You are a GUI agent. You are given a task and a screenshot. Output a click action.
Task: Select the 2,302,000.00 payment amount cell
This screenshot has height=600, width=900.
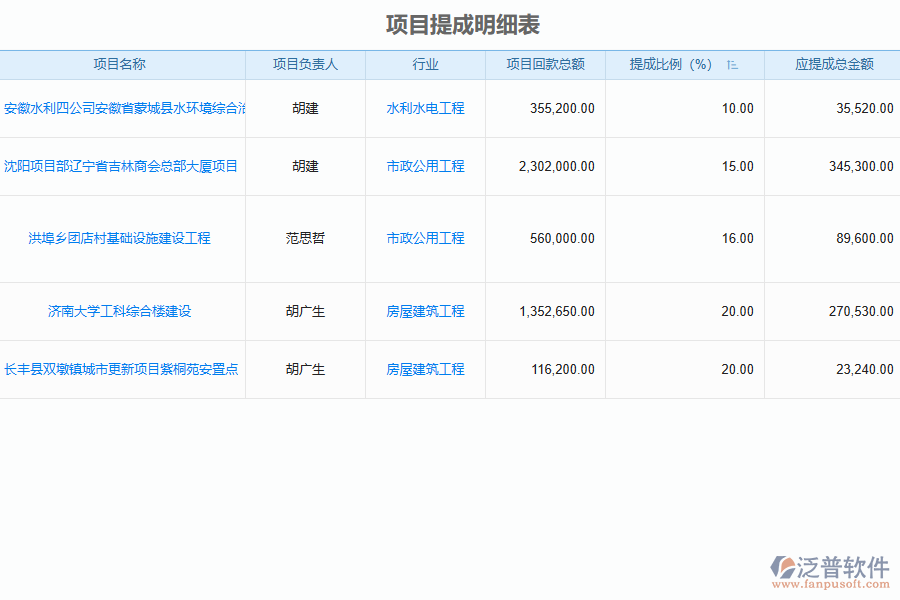557,166
